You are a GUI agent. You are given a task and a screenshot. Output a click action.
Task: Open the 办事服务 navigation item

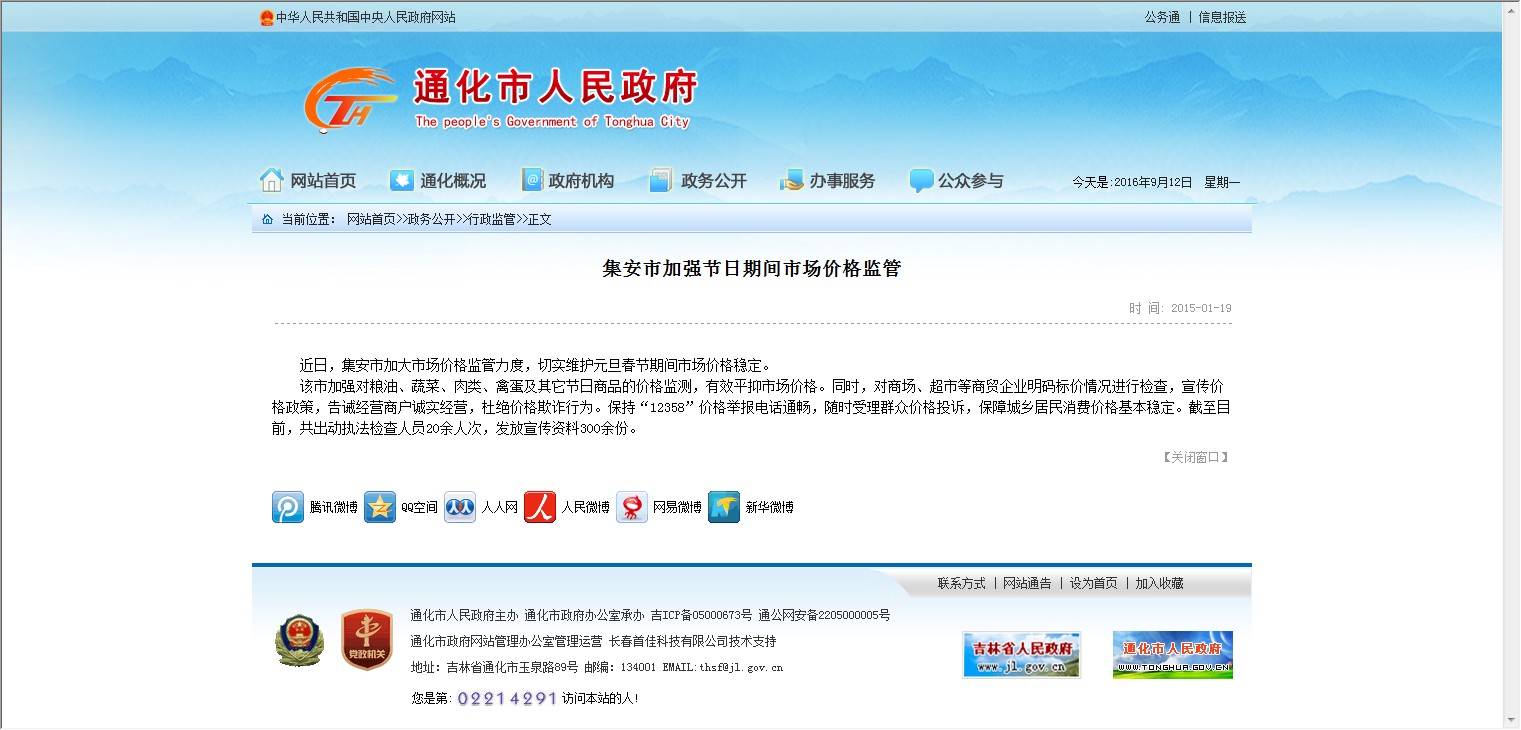coord(828,181)
